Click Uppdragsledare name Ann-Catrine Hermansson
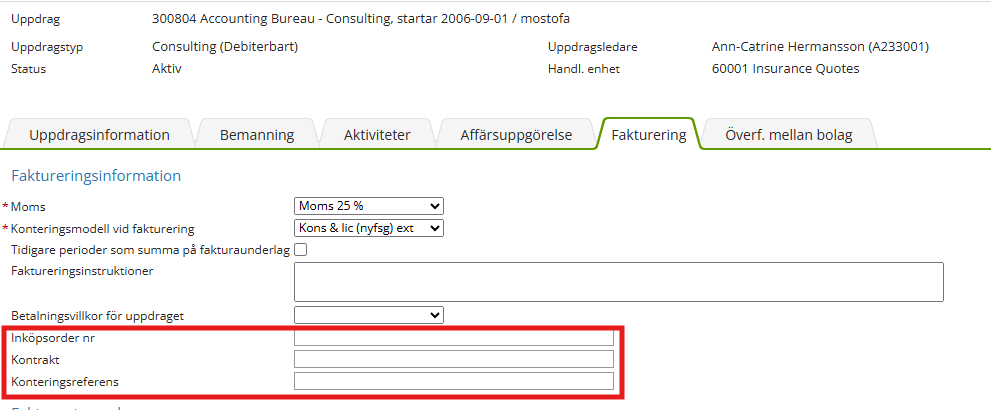This screenshot has height=410, width=991. 814,47
